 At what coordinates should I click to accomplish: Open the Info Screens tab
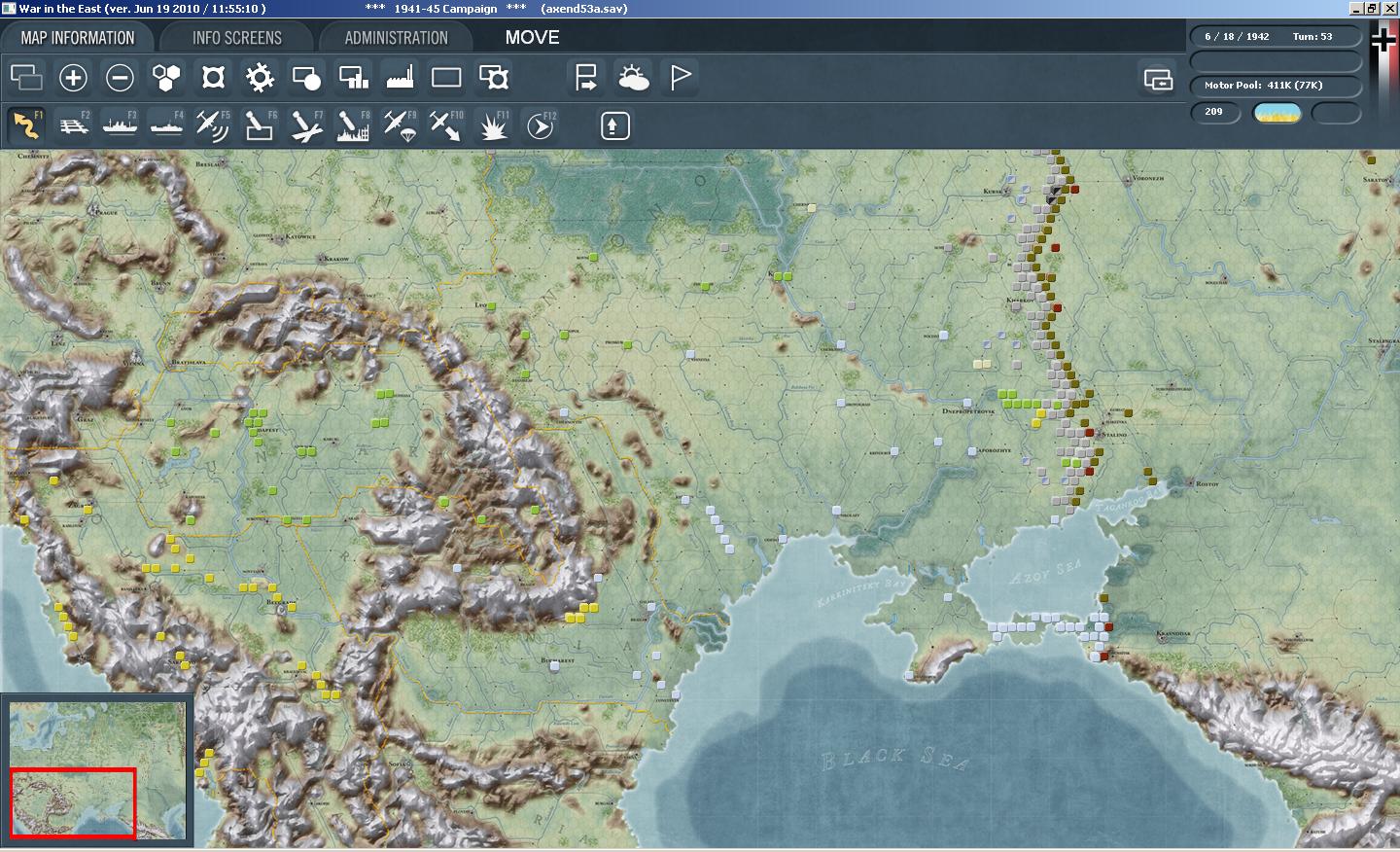point(236,38)
